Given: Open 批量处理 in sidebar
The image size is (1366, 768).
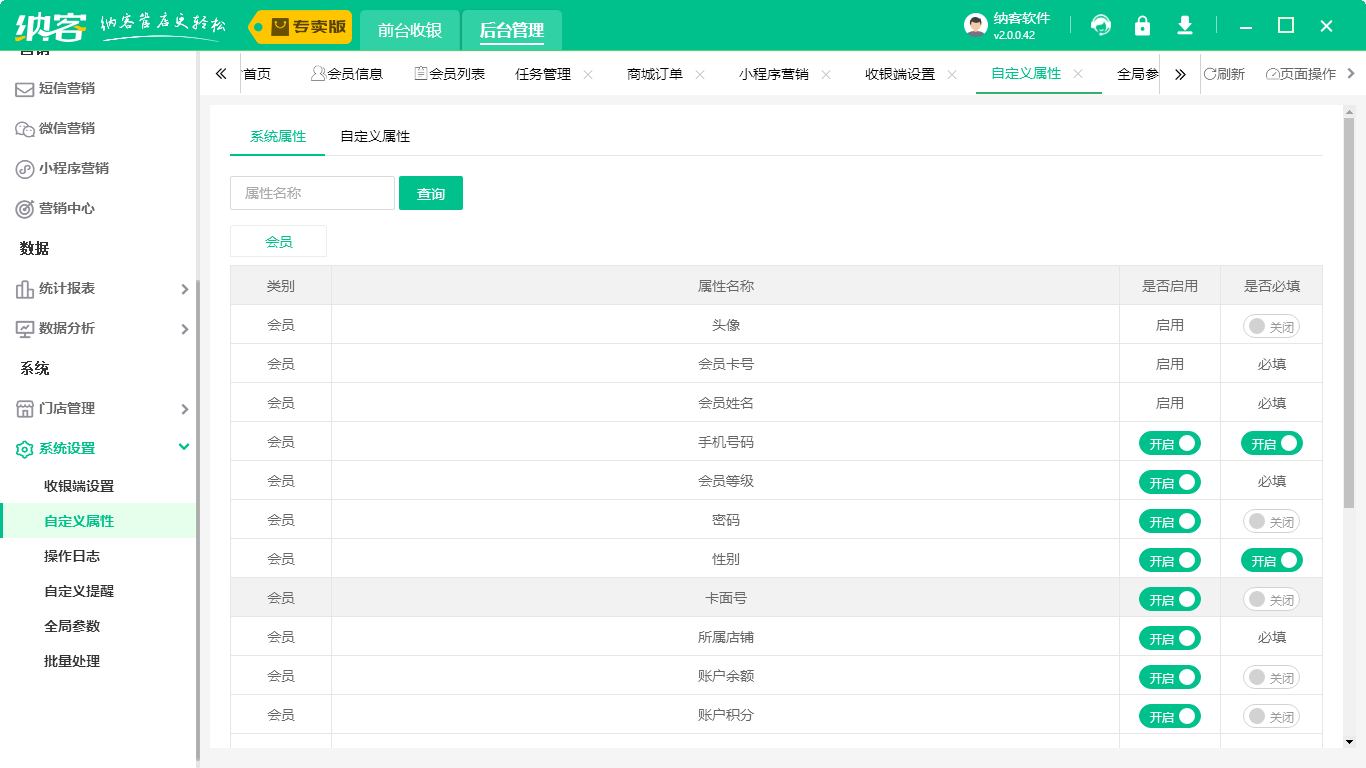Looking at the screenshot, I should (72, 661).
